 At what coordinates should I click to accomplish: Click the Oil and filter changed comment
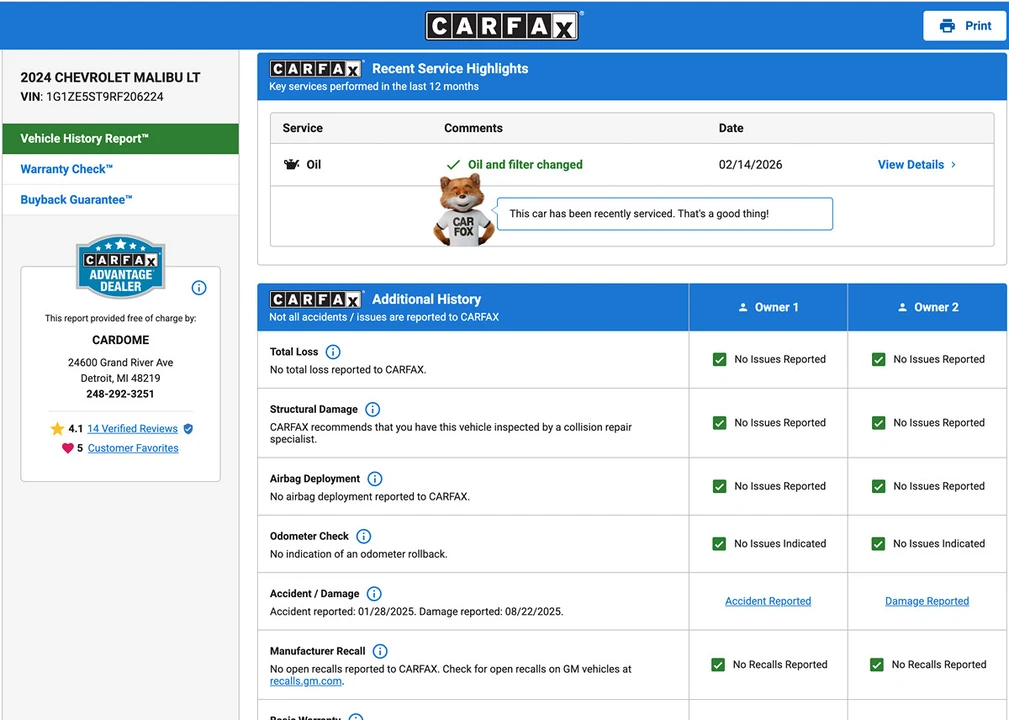pos(525,165)
